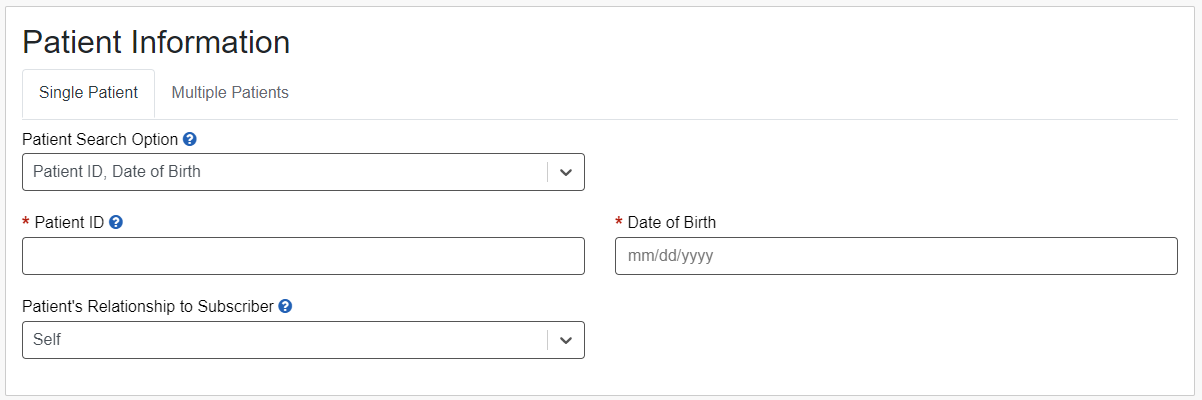This screenshot has width=1202, height=400.
Task: Expand the Relationship to Subscriber chevron arrow
Action: pos(566,340)
